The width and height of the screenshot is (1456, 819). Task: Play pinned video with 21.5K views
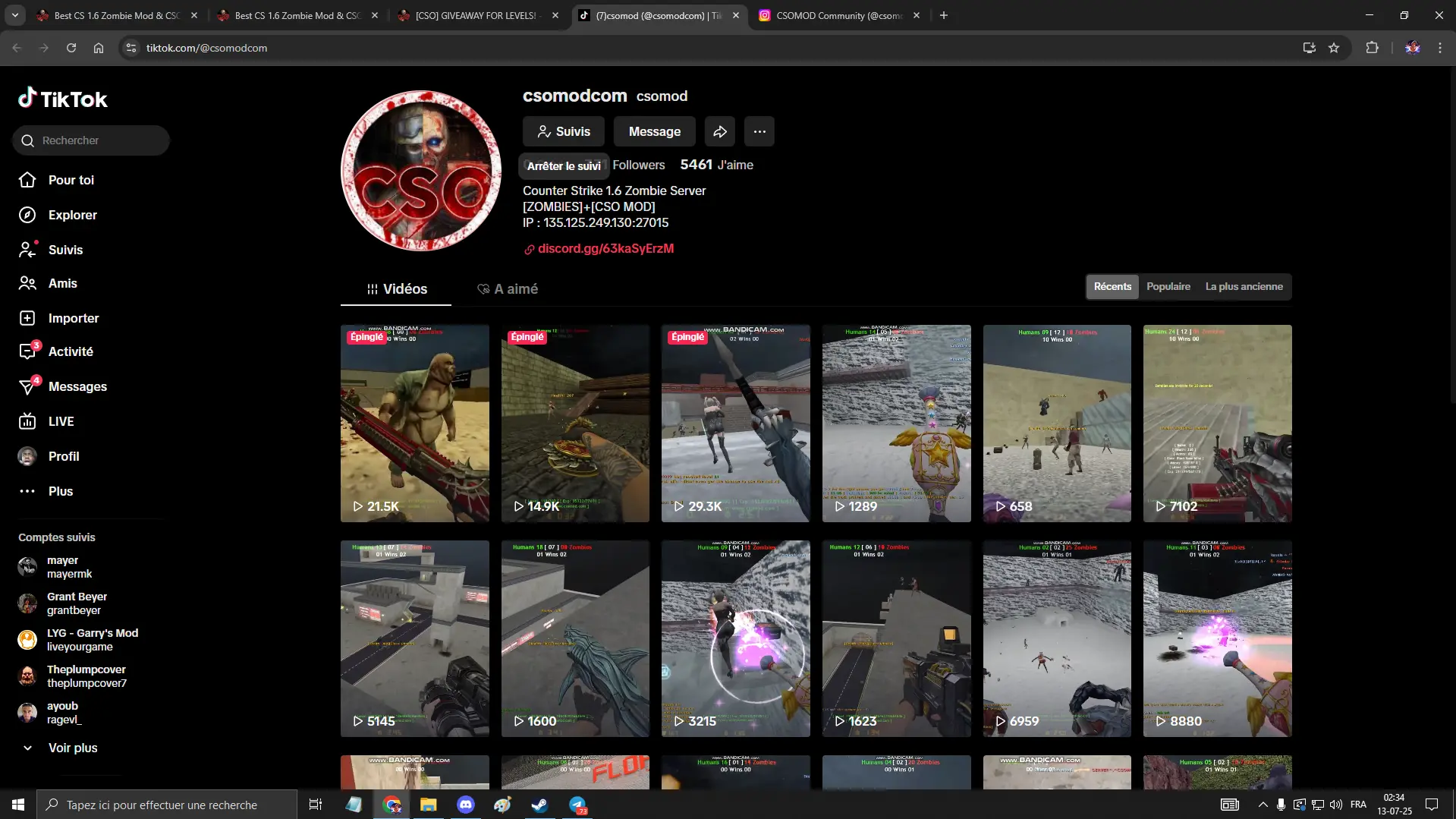click(x=414, y=424)
